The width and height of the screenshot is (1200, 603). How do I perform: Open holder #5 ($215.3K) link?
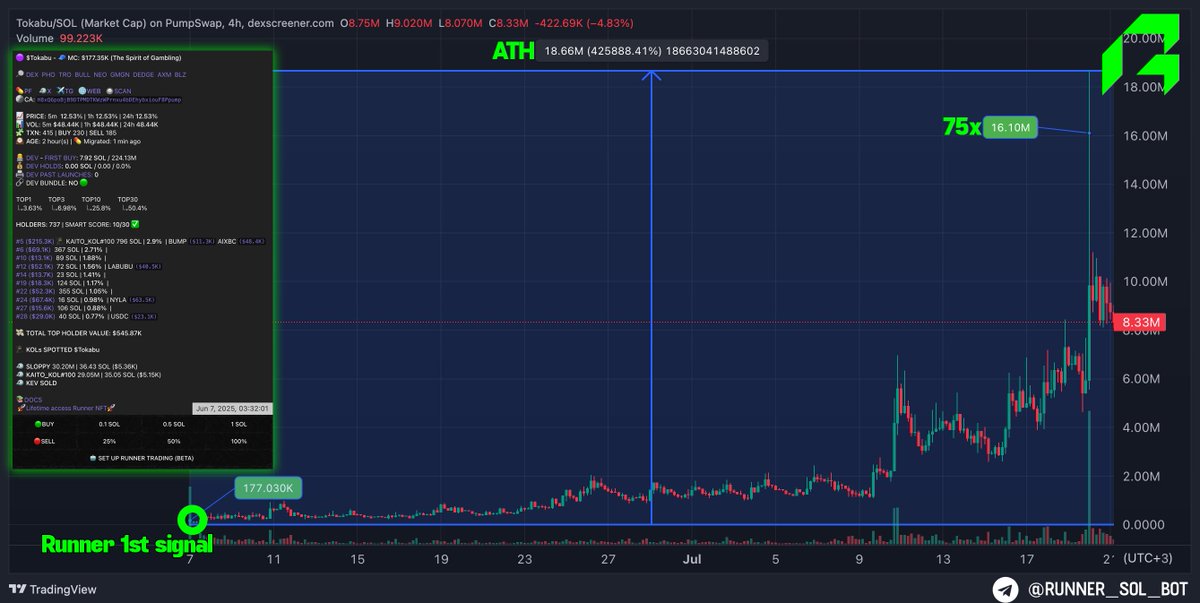pos(35,241)
